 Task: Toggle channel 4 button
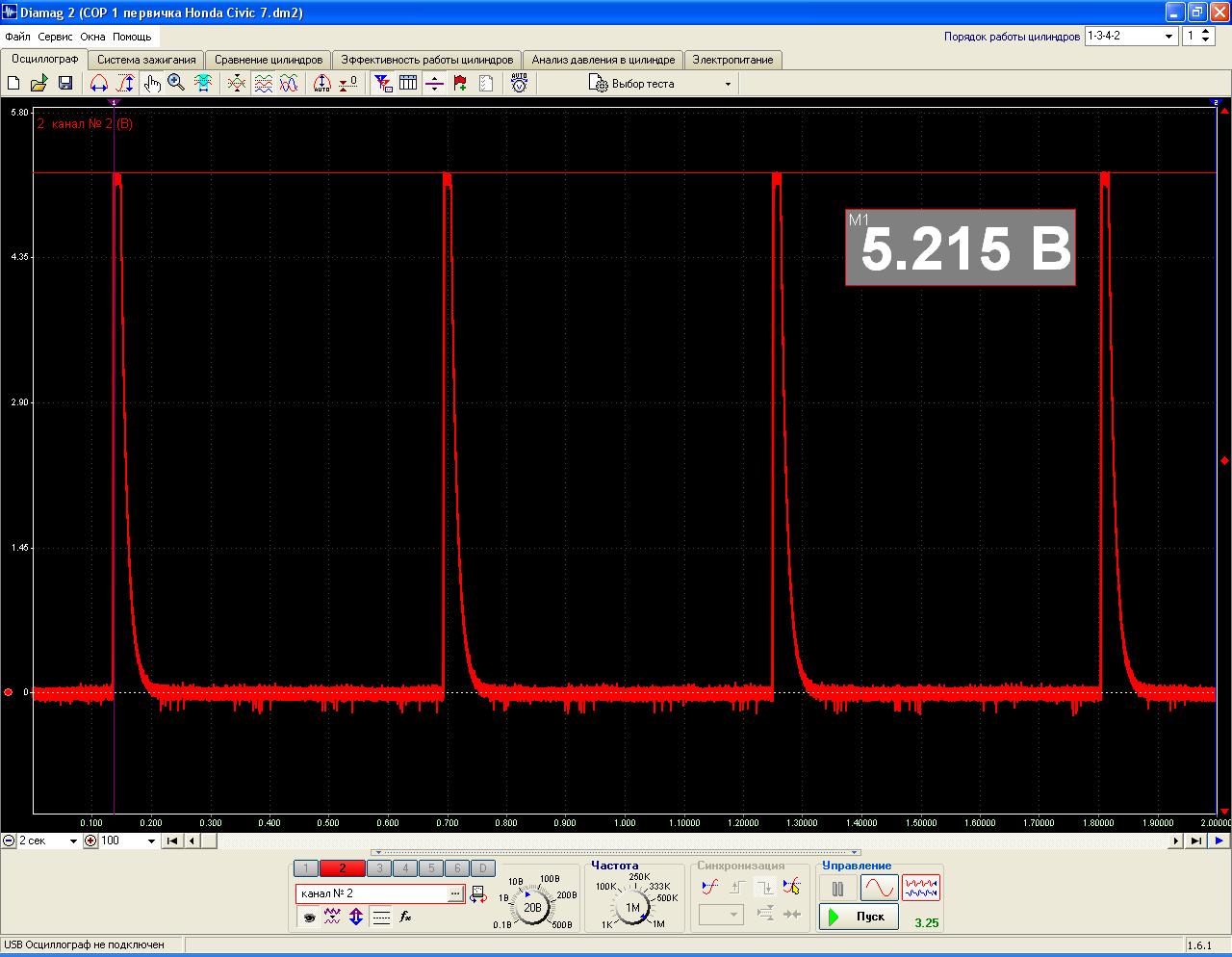pos(405,868)
